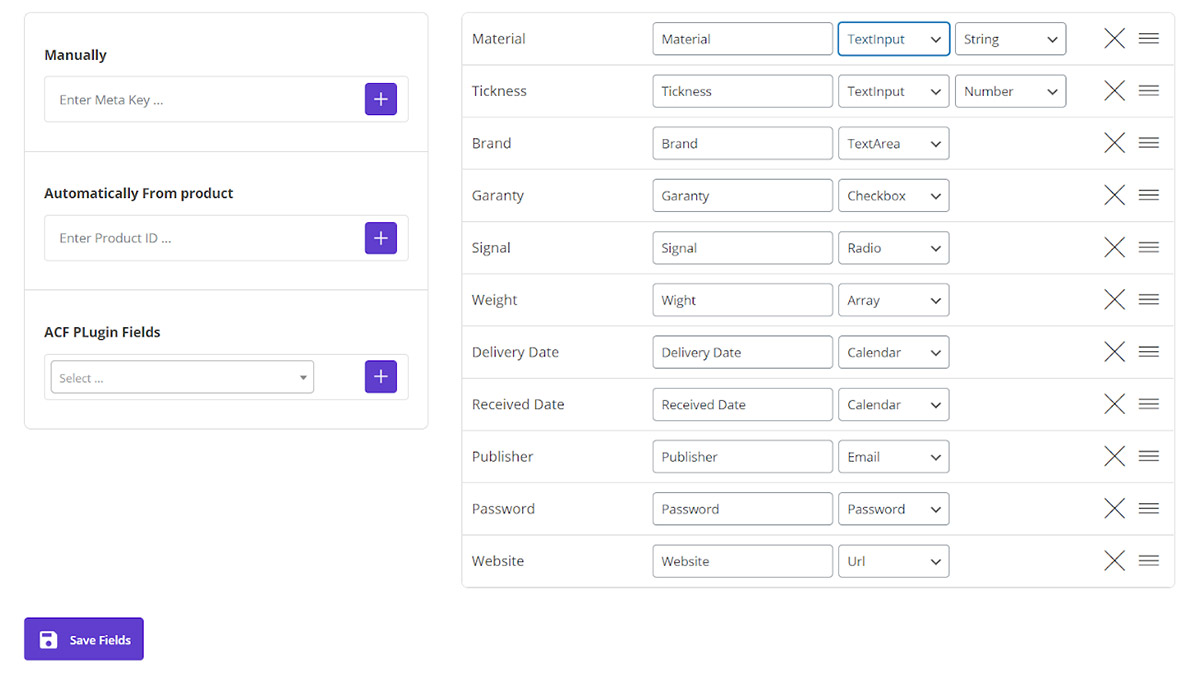
Task: Open the ACF Plugin Fields select dropdown
Action: tap(182, 378)
